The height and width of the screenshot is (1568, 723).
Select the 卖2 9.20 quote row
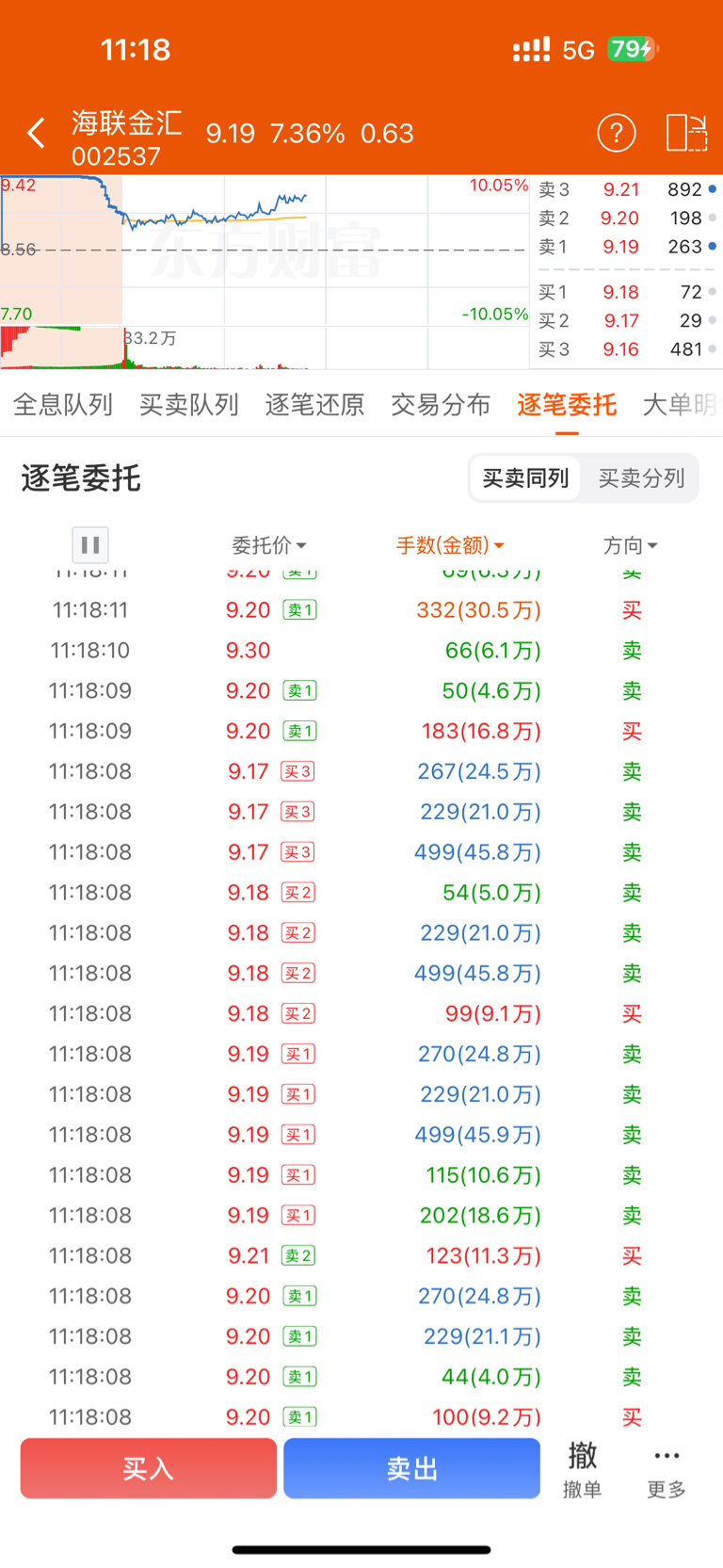tap(626, 218)
